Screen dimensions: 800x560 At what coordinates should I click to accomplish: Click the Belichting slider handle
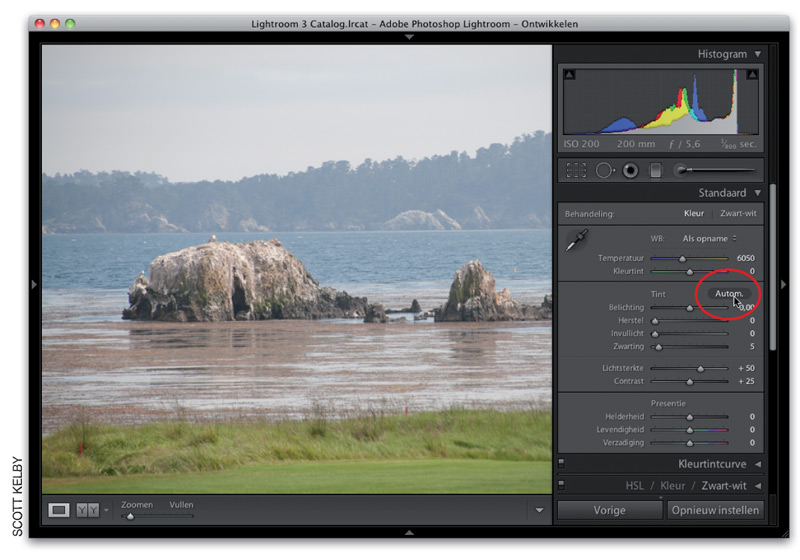[x=690, y=308]
